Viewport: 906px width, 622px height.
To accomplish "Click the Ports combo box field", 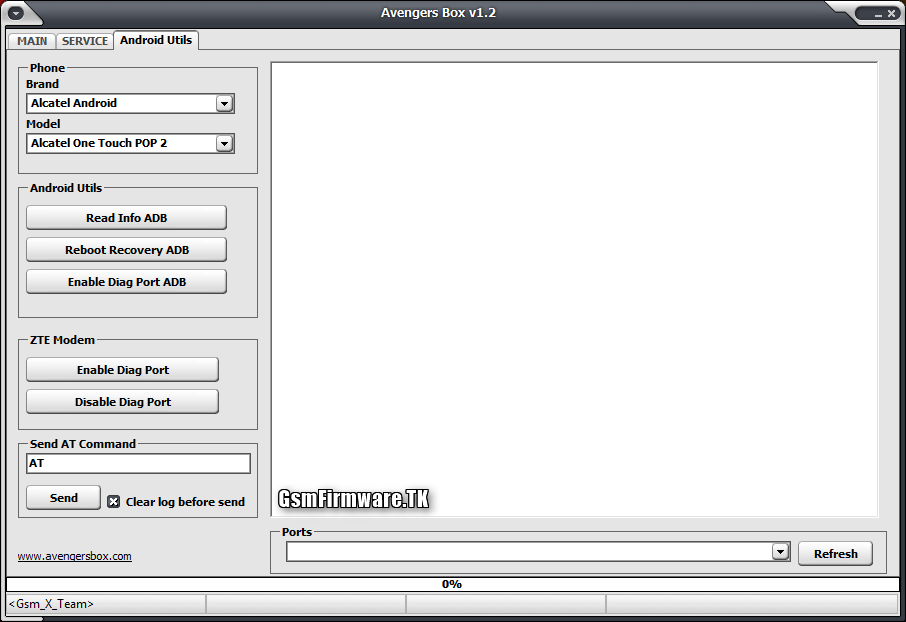I will (538, 551).
